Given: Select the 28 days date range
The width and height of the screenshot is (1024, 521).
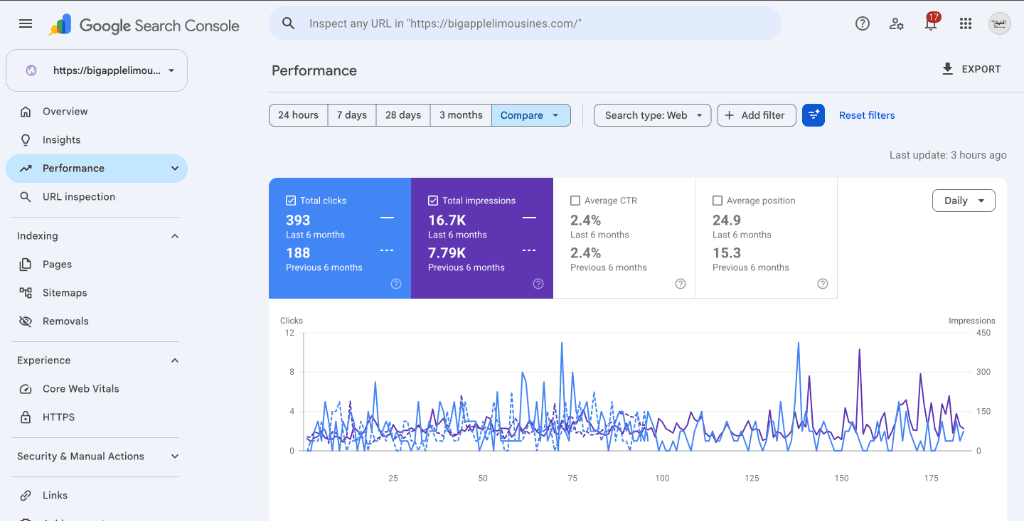Looking at the screenshot, I should tap(403, 116).
